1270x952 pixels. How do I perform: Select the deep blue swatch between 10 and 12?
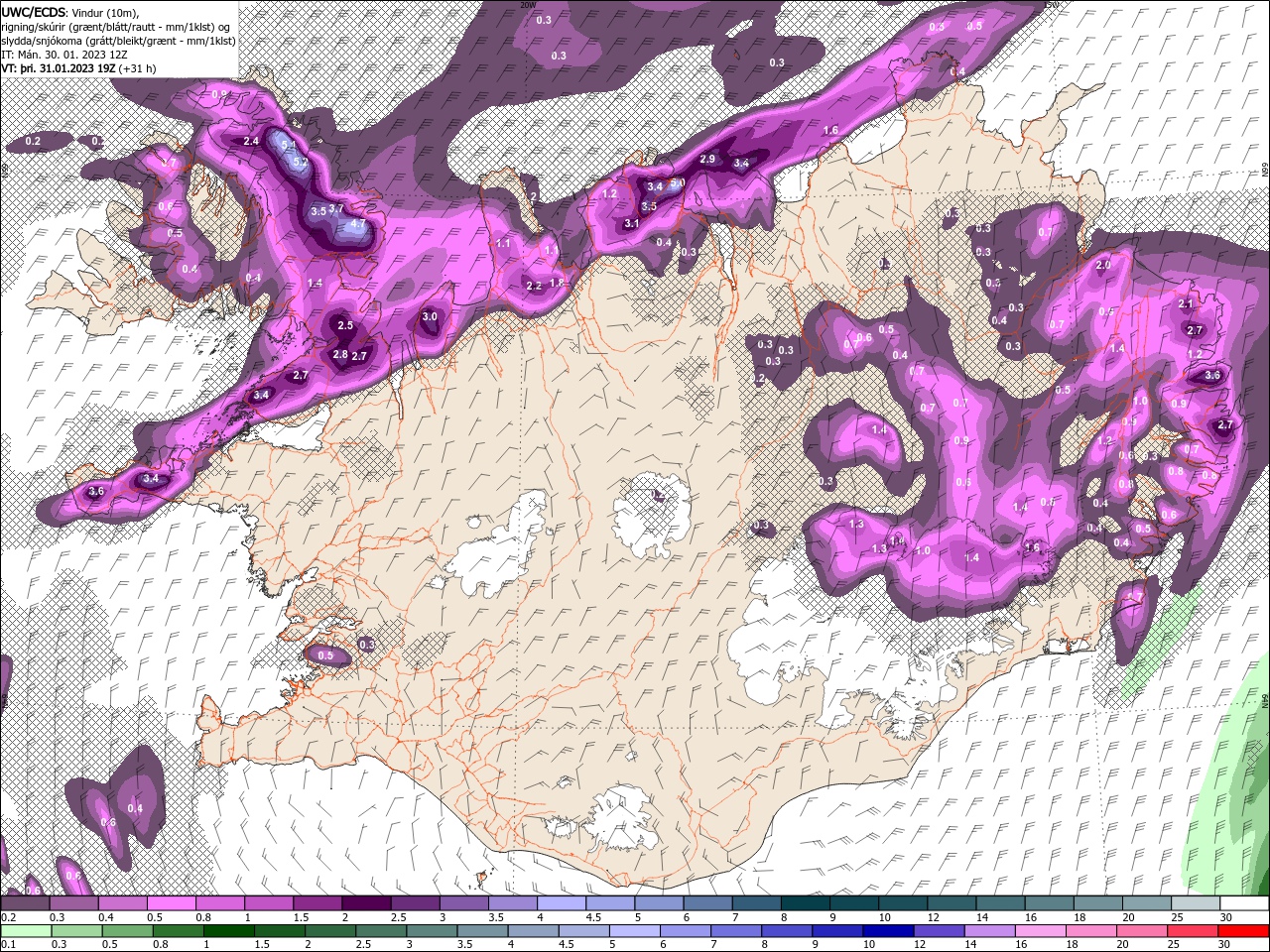coord(888,931)
